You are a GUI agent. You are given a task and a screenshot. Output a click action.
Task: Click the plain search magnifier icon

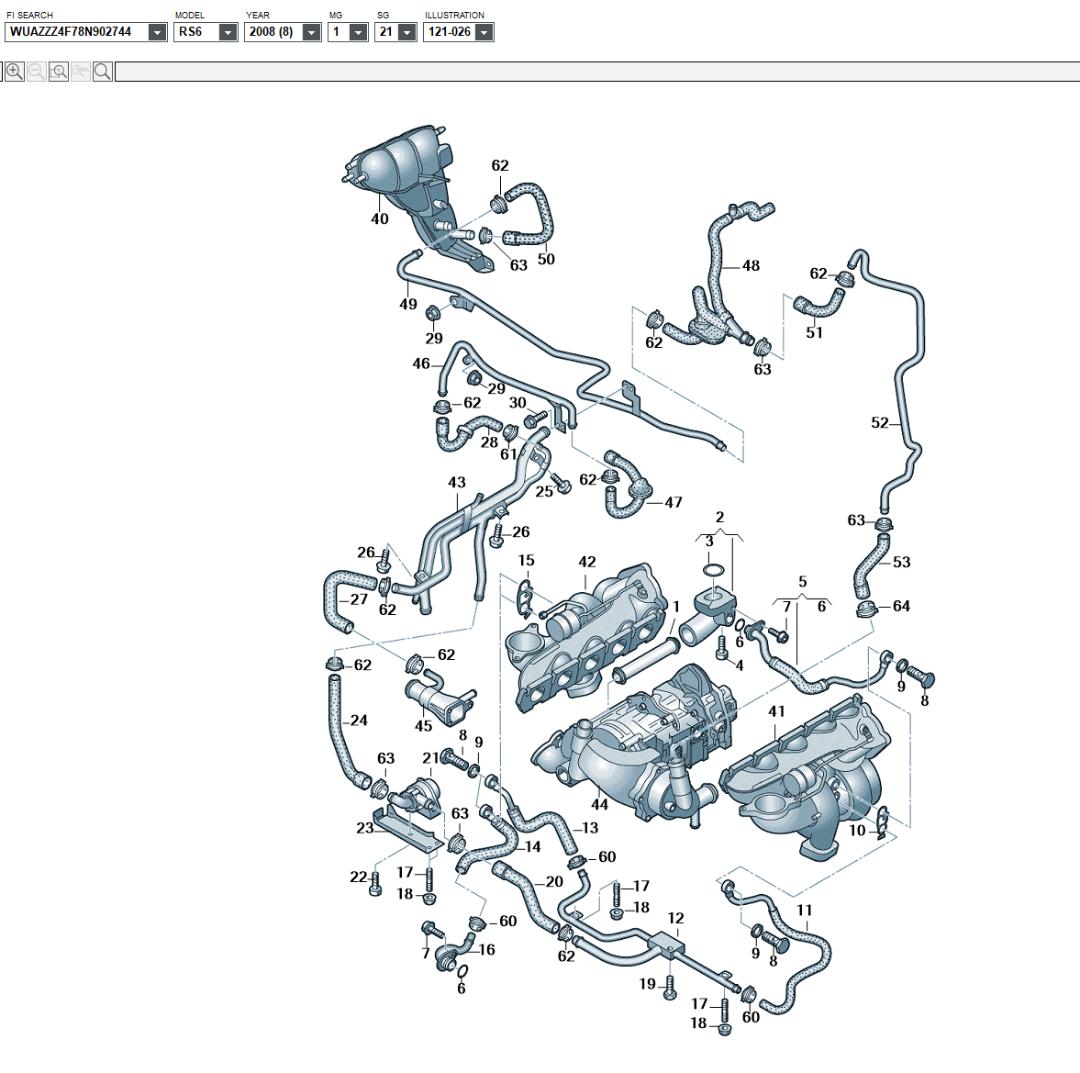pyautogui.click(x=102, y=71)
